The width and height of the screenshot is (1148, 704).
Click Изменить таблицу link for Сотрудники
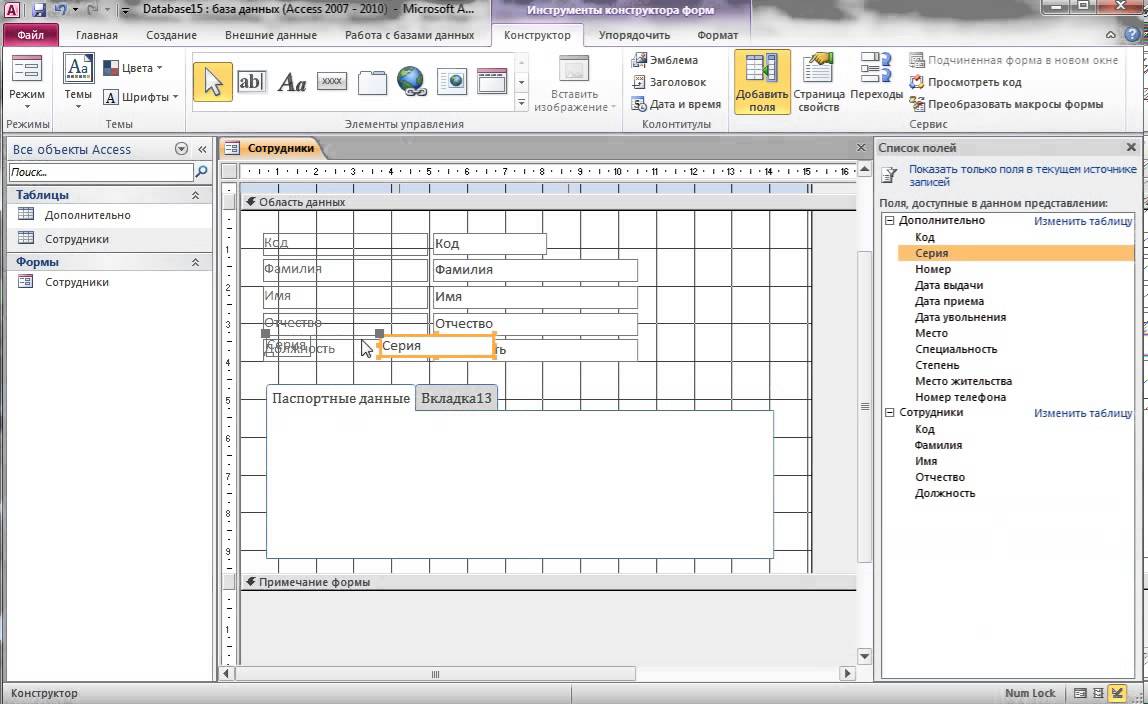click(x=1083, y=413)
